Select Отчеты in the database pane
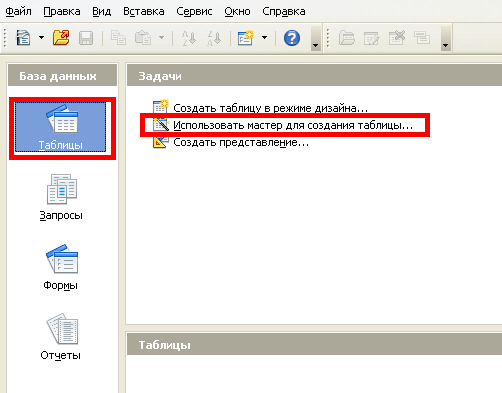The image size is (502, 393). pyautogui.click(x=61, y=337)
